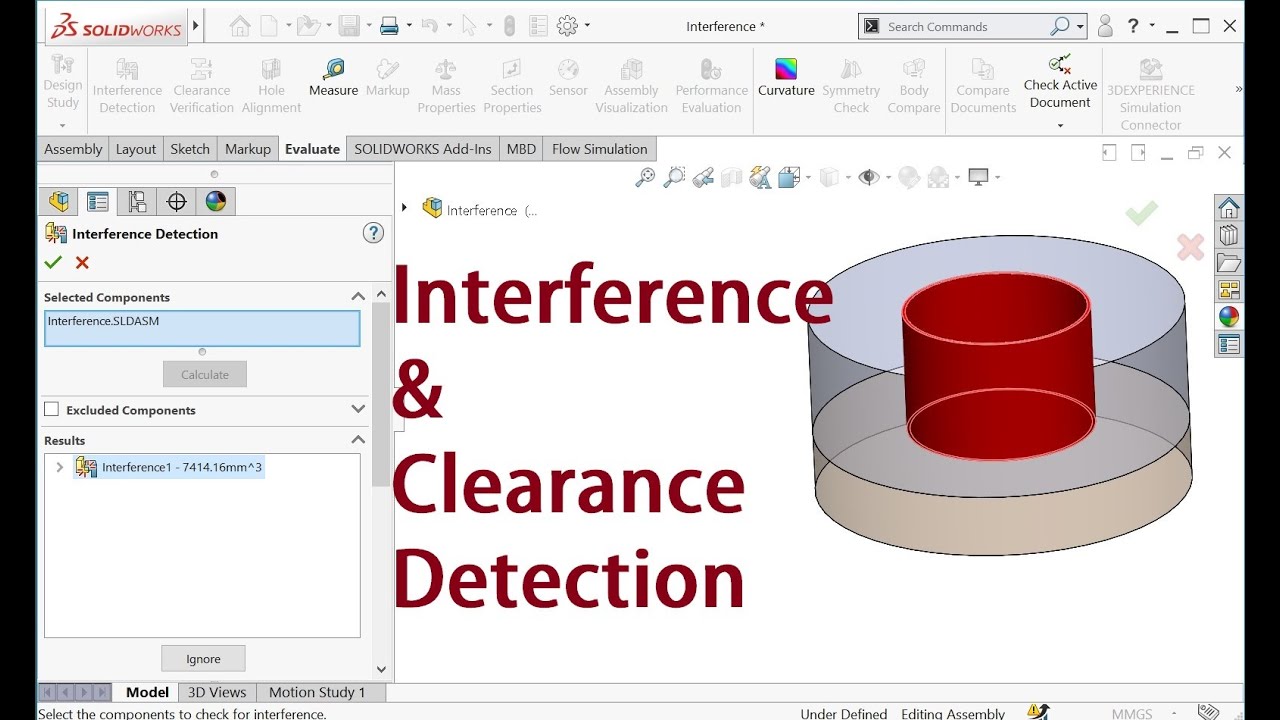Open the Flow Simulation tab
This screenshot has height=720, width=1280.
pyautogui.click(x=600, y=149)
